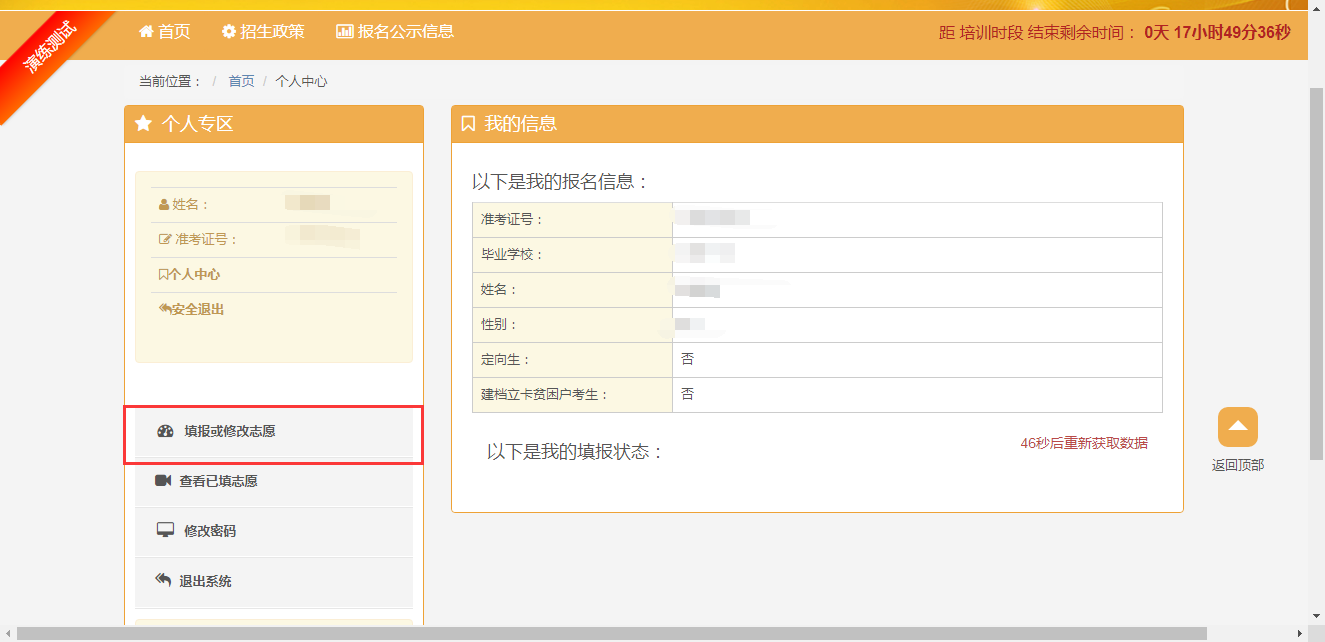Click the home icon beside 首页
This screenshot has width=1325, height=642.
146,32
